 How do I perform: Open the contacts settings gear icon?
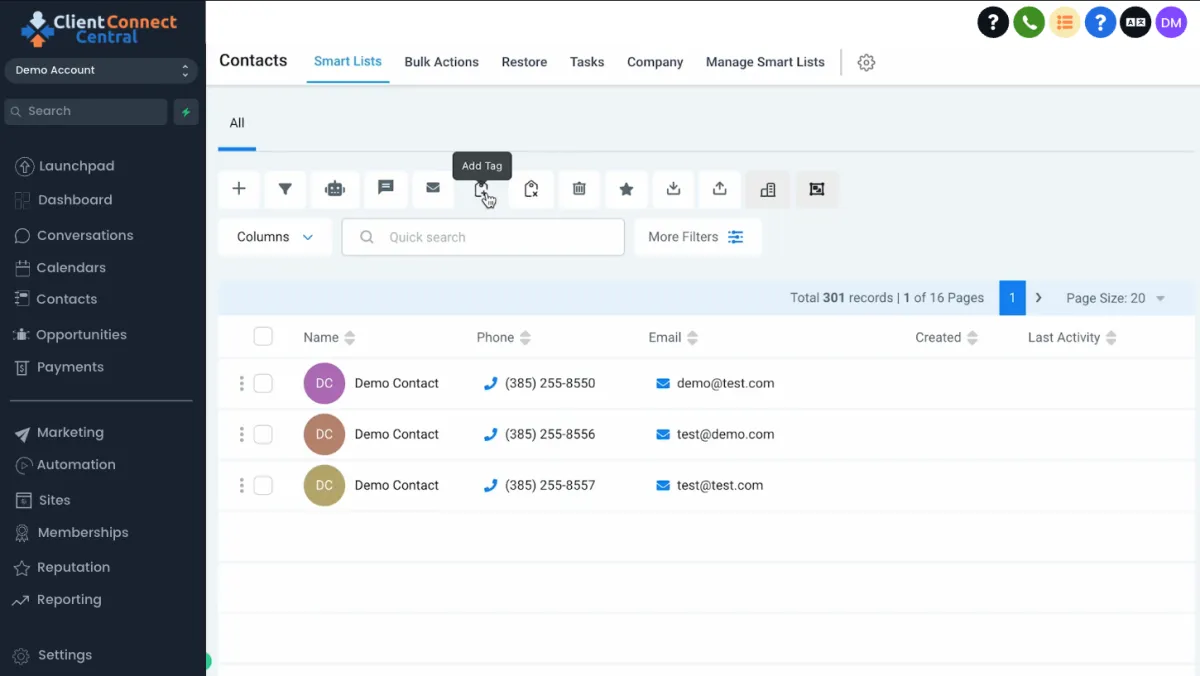coord(866,62)
